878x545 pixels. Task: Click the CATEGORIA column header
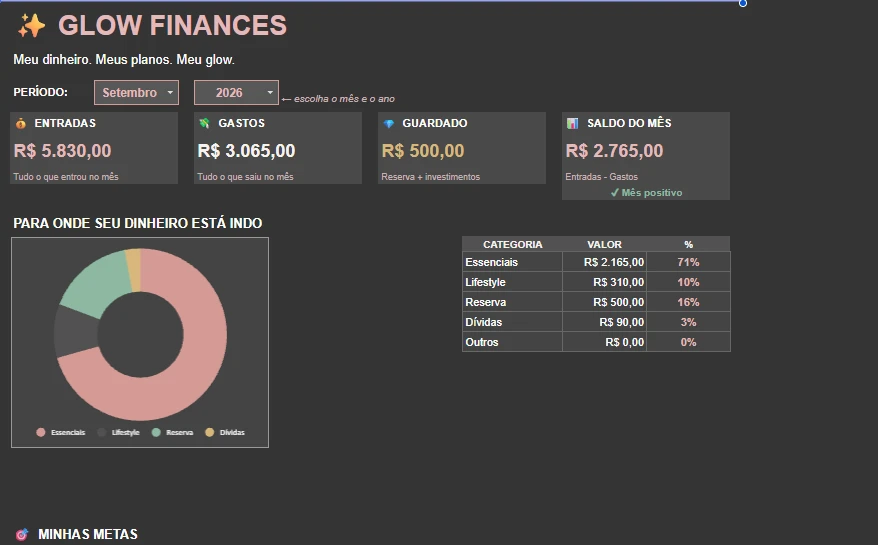[512, 244]
